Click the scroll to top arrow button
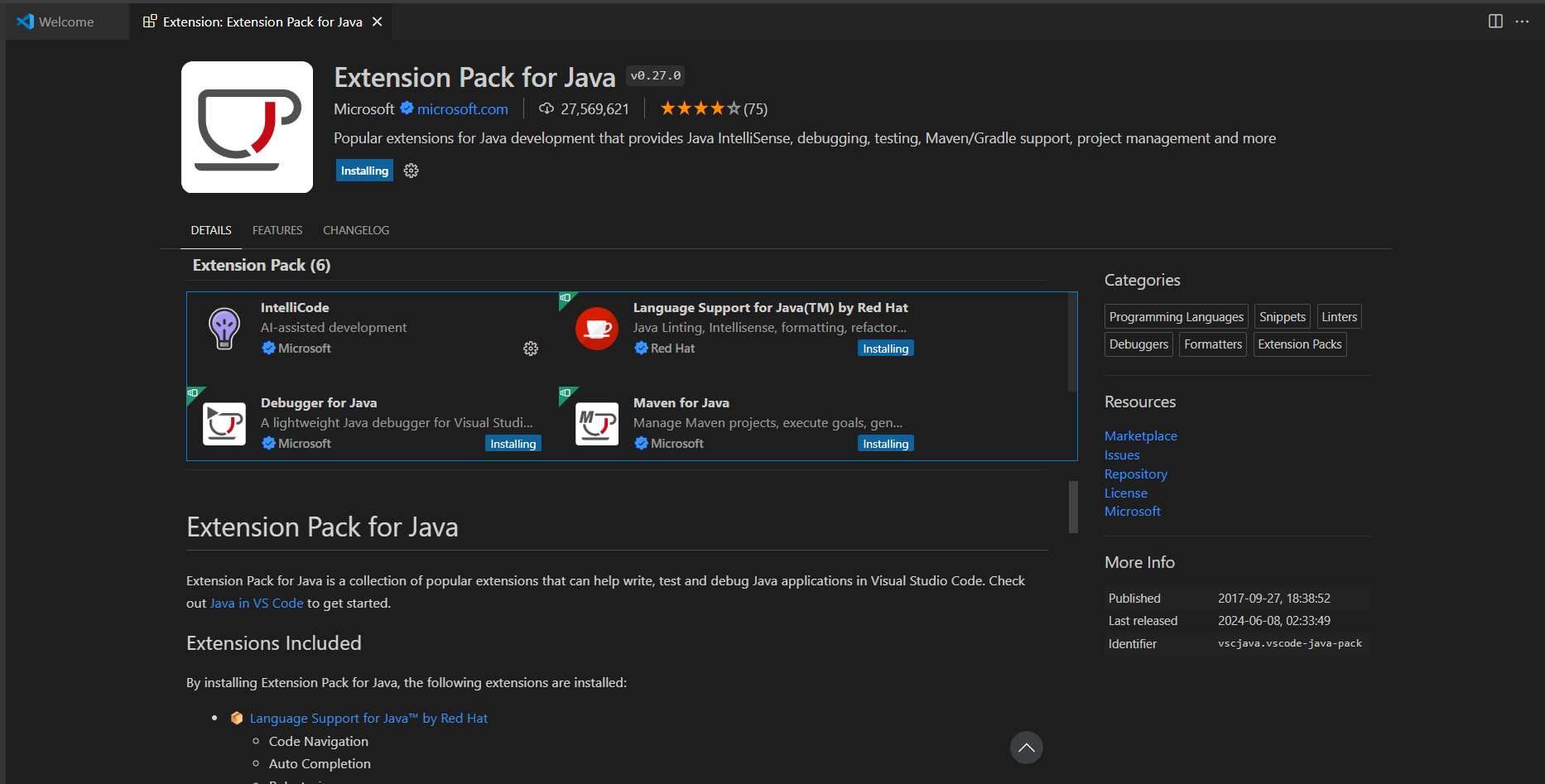 point(1027,748)
